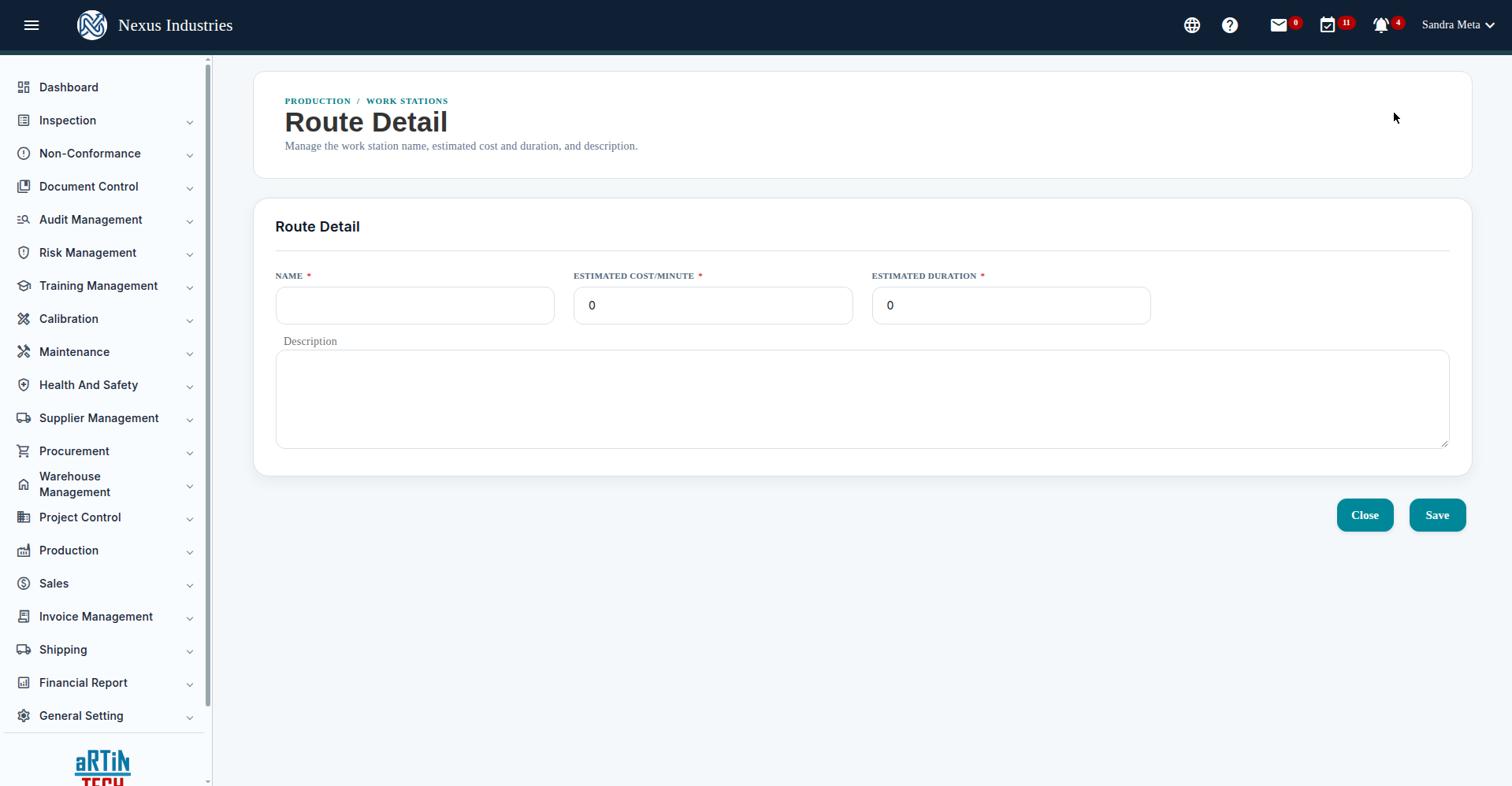The image size is (1512, 786).
Task: Open the language globe icon
Action: pos(1192,25)
